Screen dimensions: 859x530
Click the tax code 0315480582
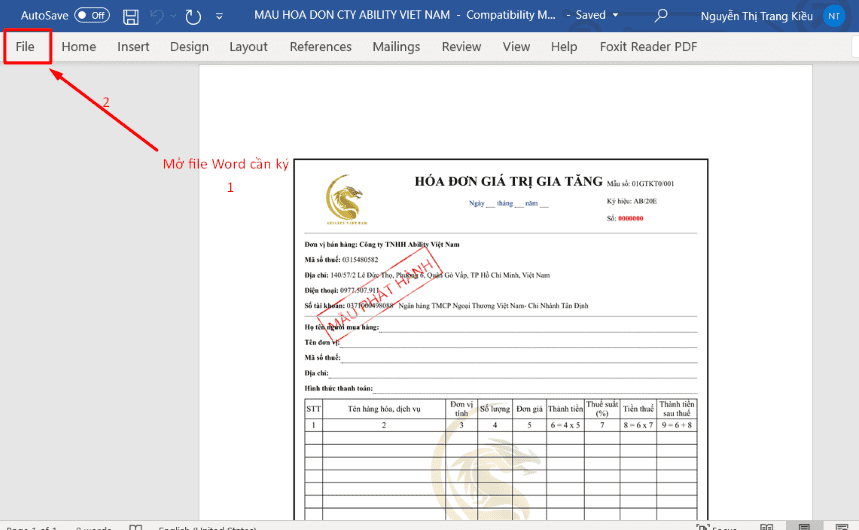(360, 260)
